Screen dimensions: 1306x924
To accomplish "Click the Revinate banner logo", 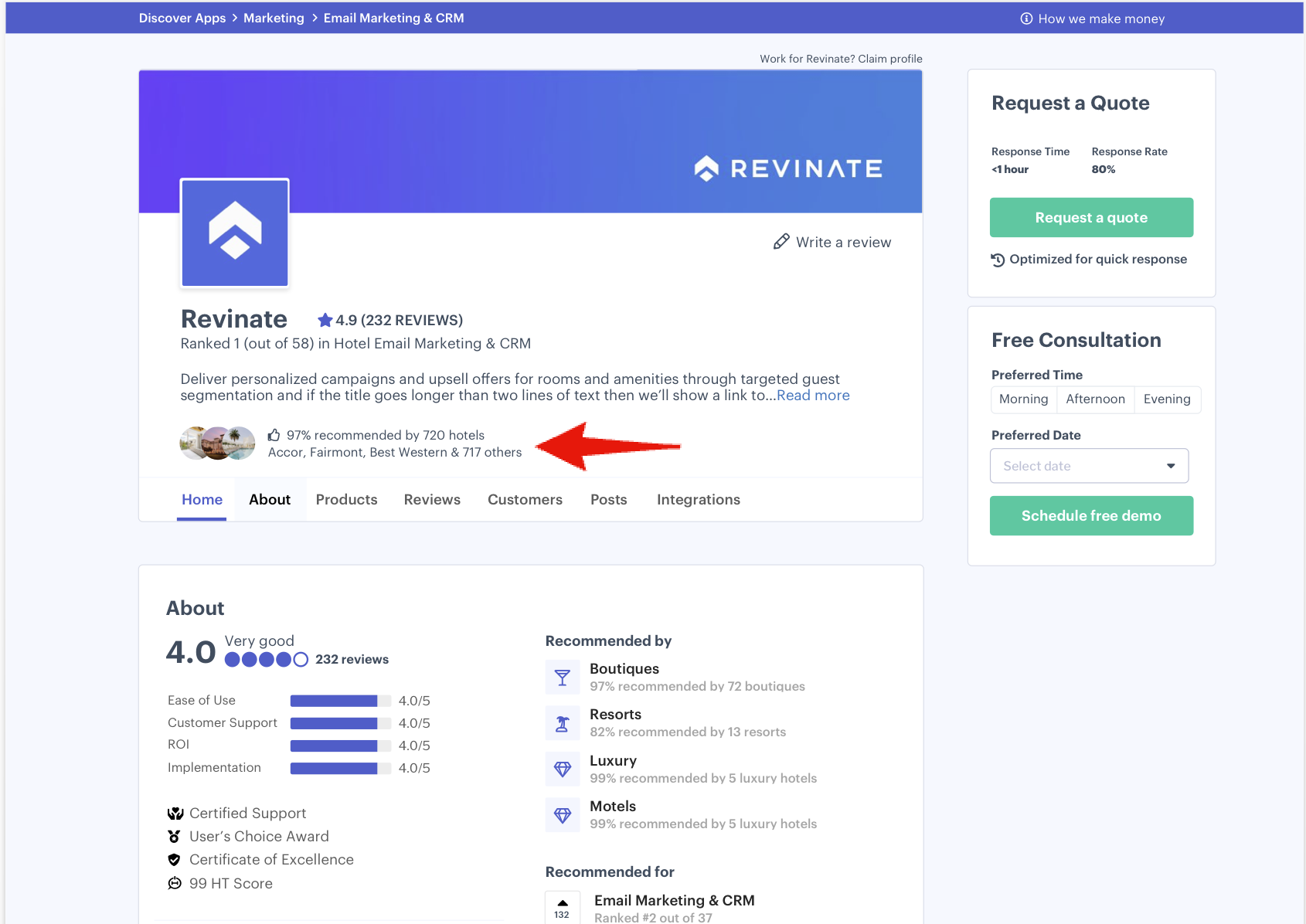I will coord(788,168).
